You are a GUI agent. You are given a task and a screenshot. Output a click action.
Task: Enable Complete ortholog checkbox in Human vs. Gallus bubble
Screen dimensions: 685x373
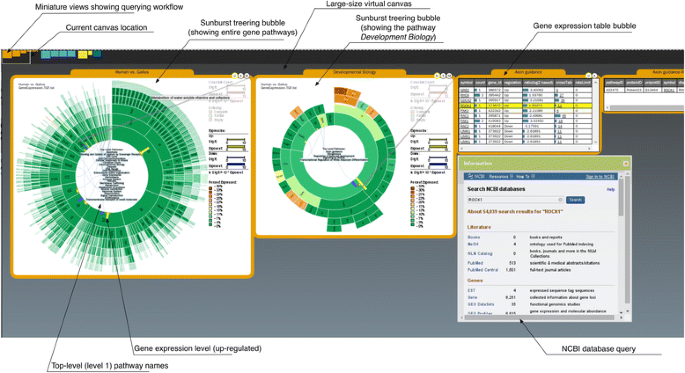[x=211, y=112]
